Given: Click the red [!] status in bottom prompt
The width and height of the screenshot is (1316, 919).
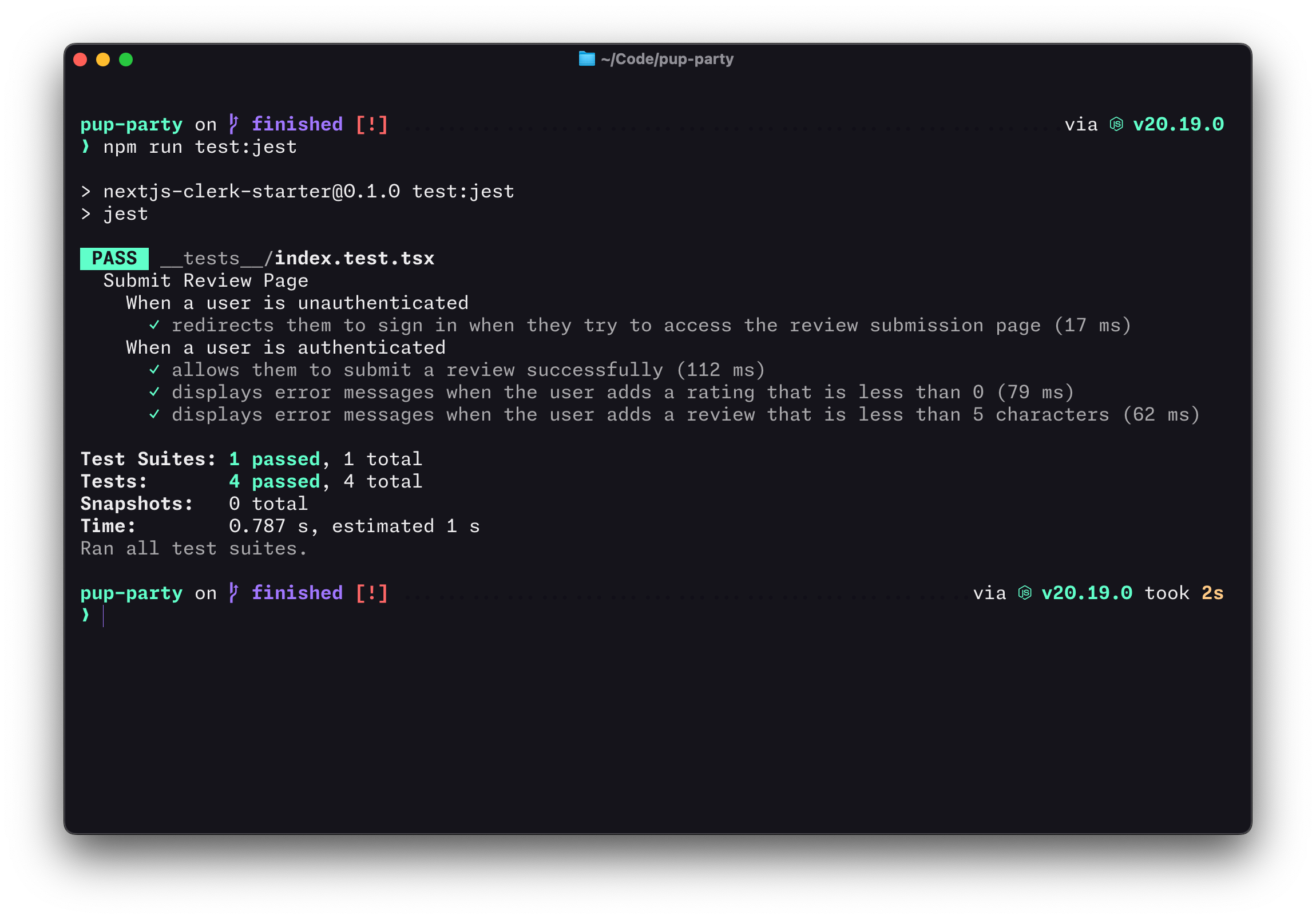Looking at the screenshot, I should coord(371,592).
